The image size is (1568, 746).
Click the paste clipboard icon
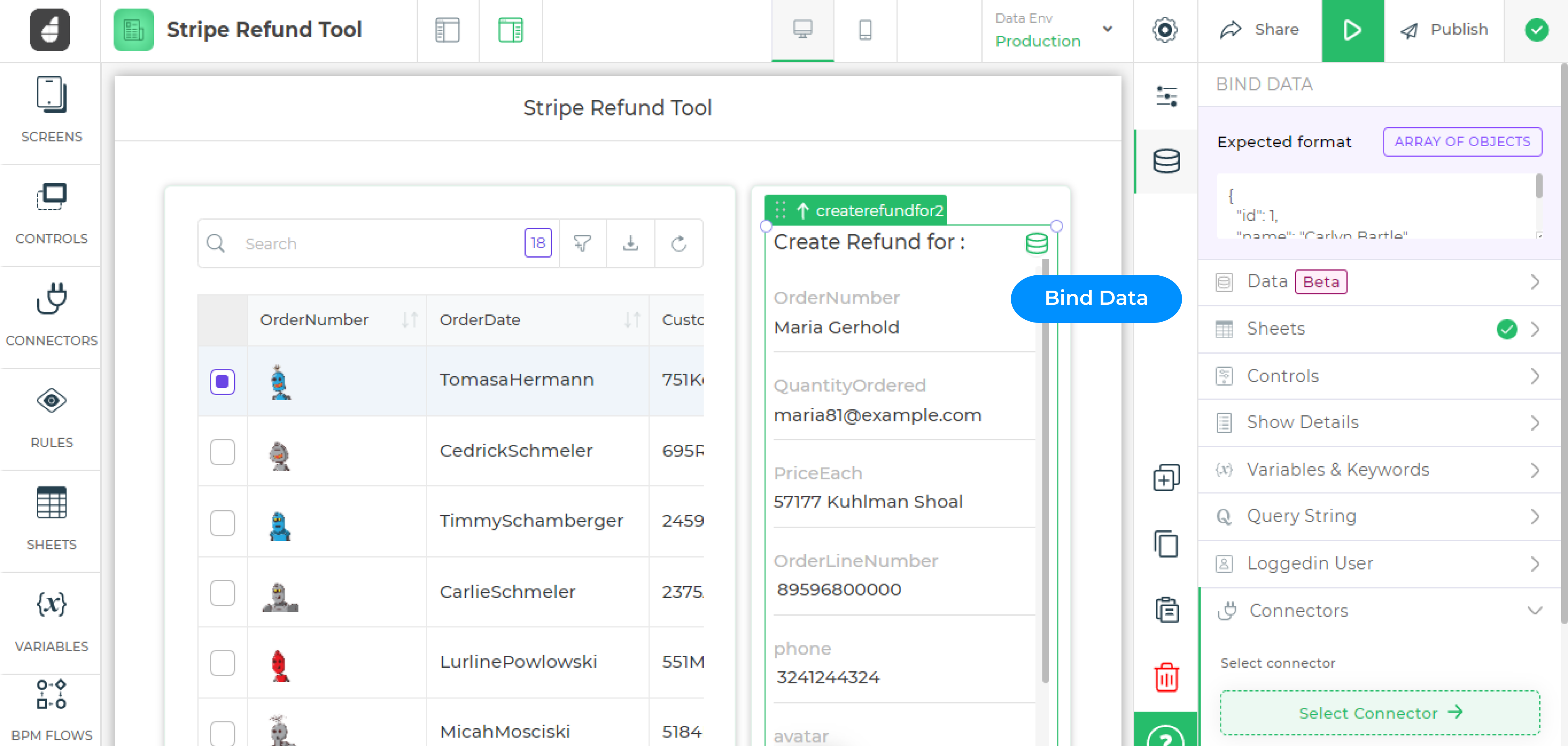point(1166,609)
